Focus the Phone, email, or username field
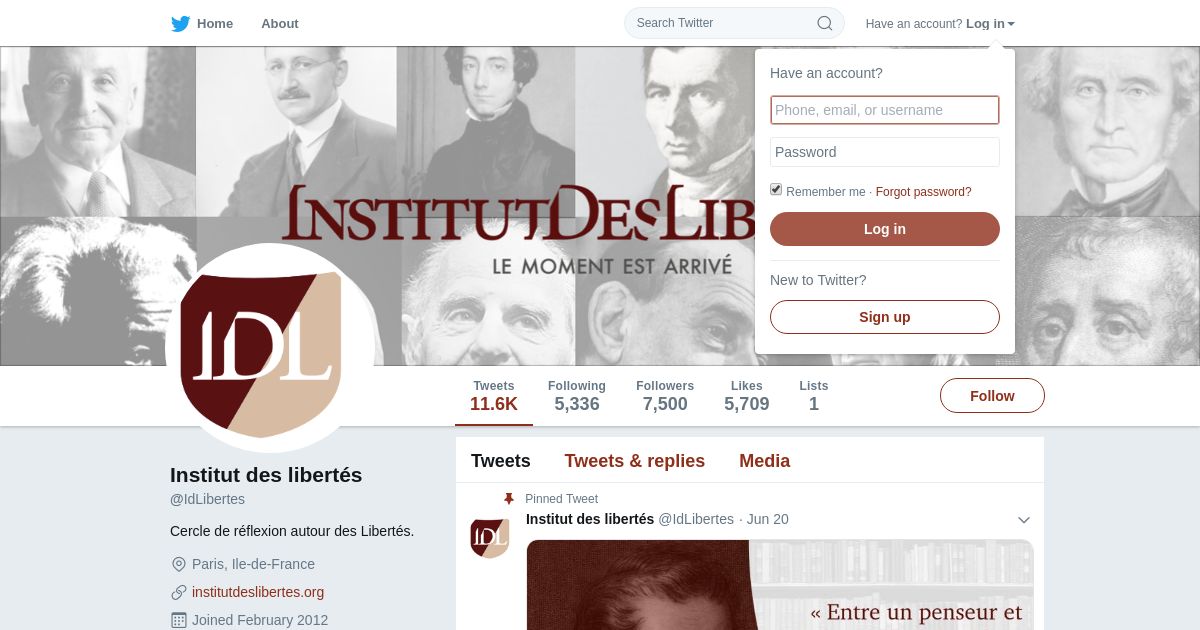1200x630 pixels. coord(885,110)
